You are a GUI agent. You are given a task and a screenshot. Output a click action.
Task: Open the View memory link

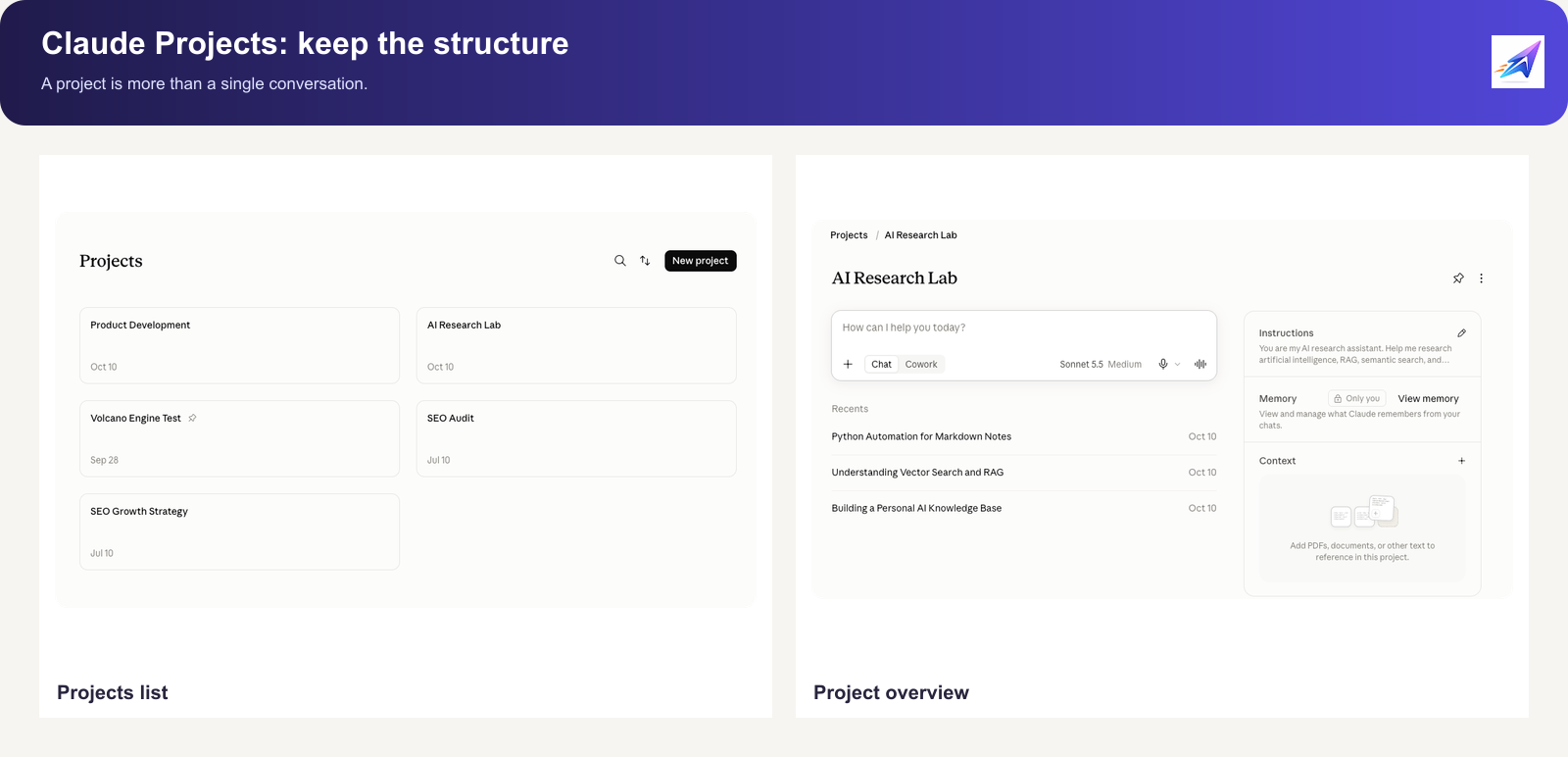tap(1428, 399)
